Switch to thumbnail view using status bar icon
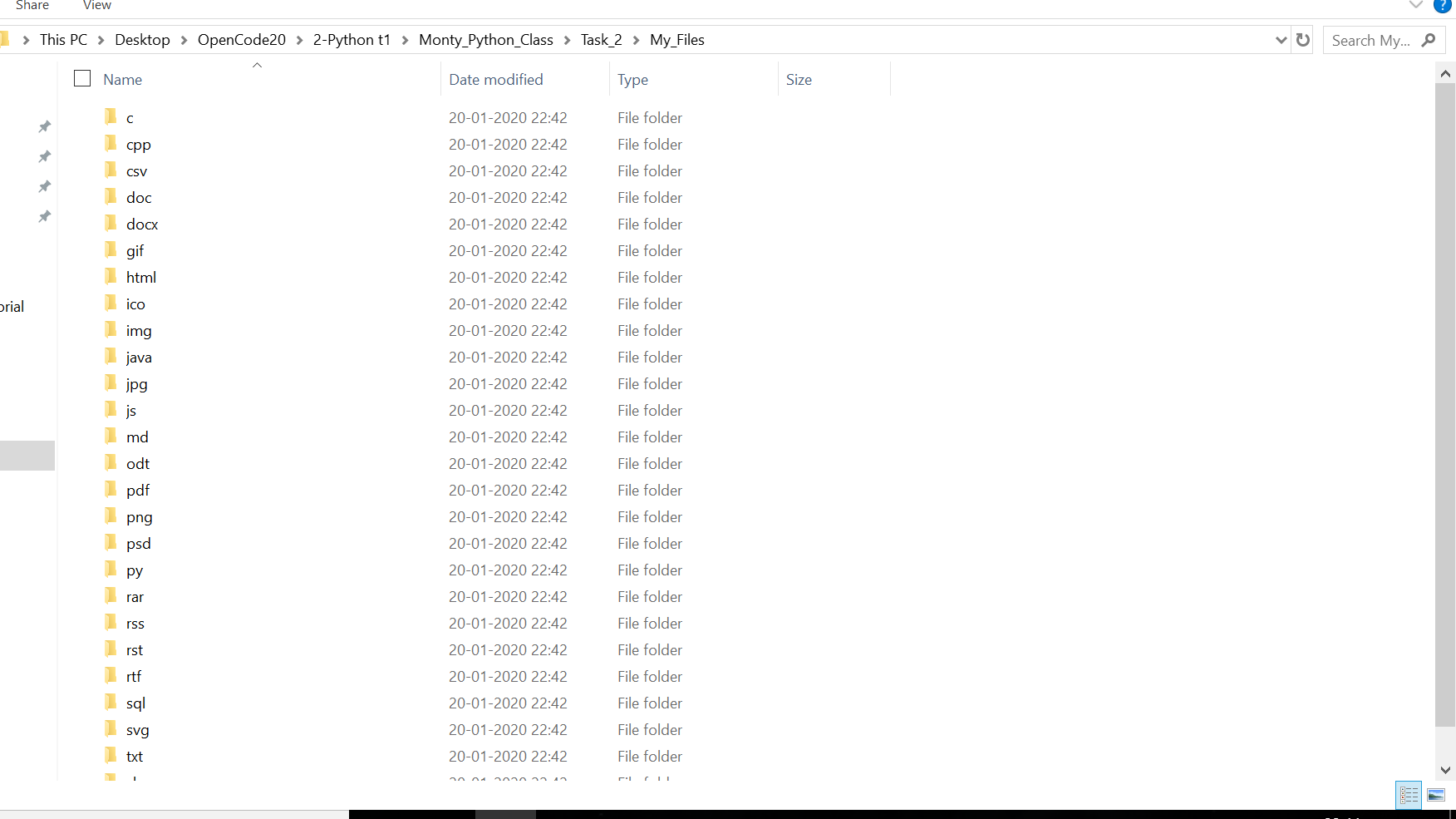Image resolution: width=1456 pixels, height=819 pixels. click(x=1436, y=795)
